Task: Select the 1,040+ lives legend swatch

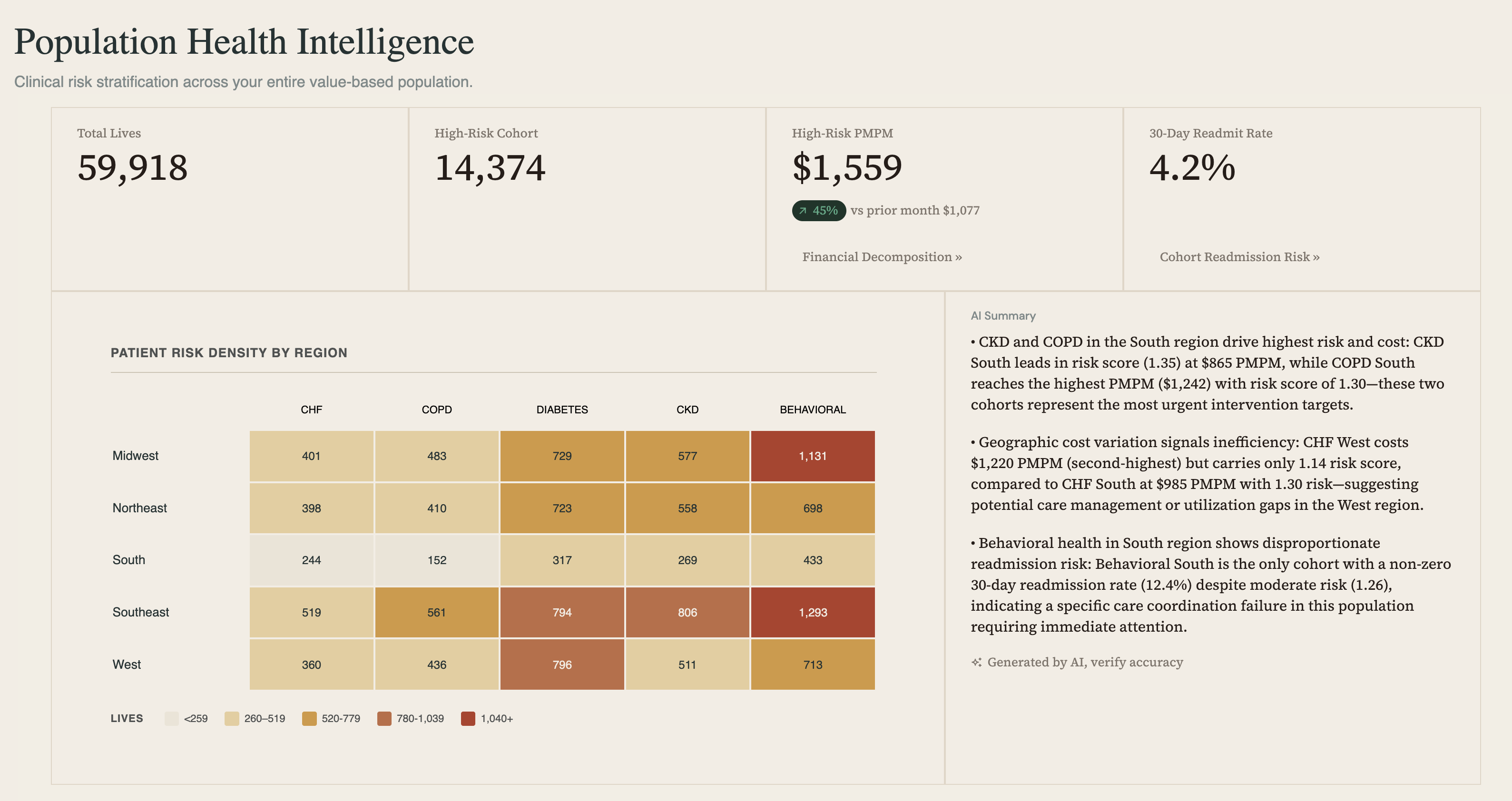Action: 468,718
